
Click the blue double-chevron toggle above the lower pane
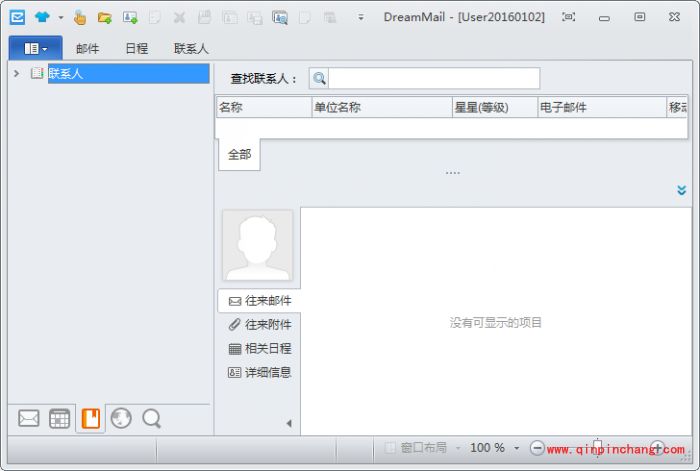(681, 190)
